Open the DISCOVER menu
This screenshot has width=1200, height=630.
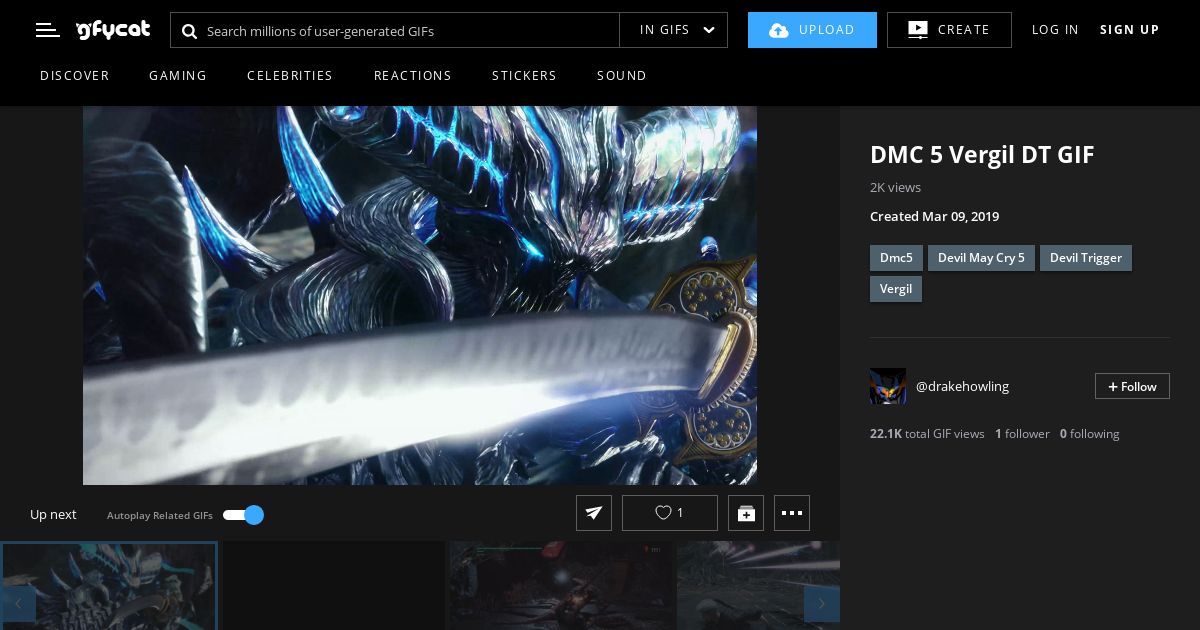75,76
